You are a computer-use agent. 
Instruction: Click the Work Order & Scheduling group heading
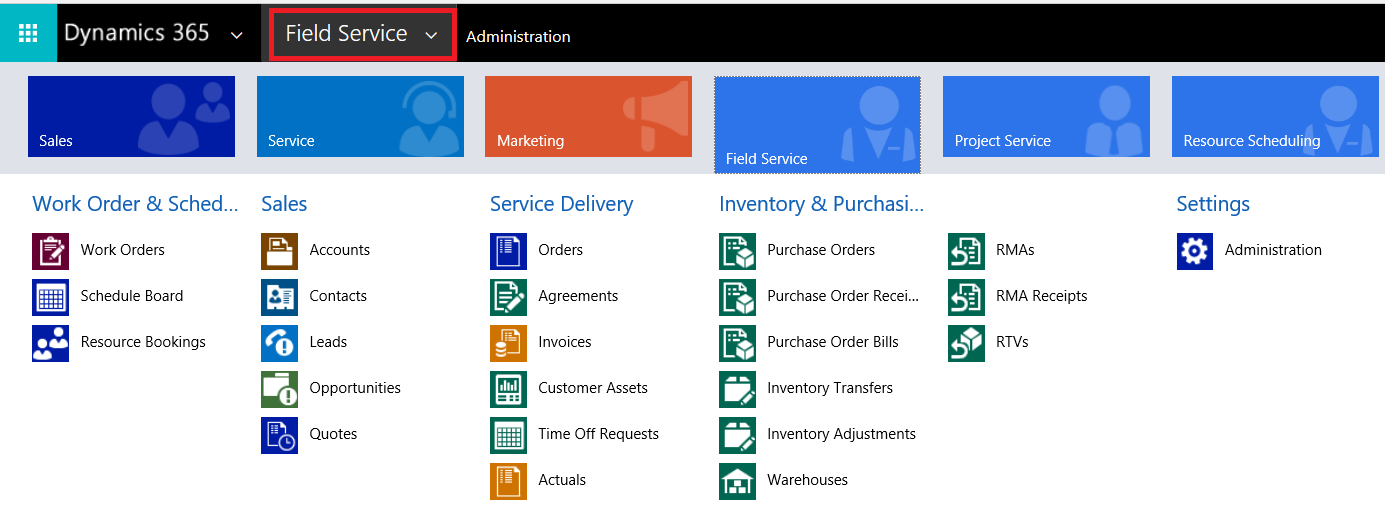click(135, 204)
